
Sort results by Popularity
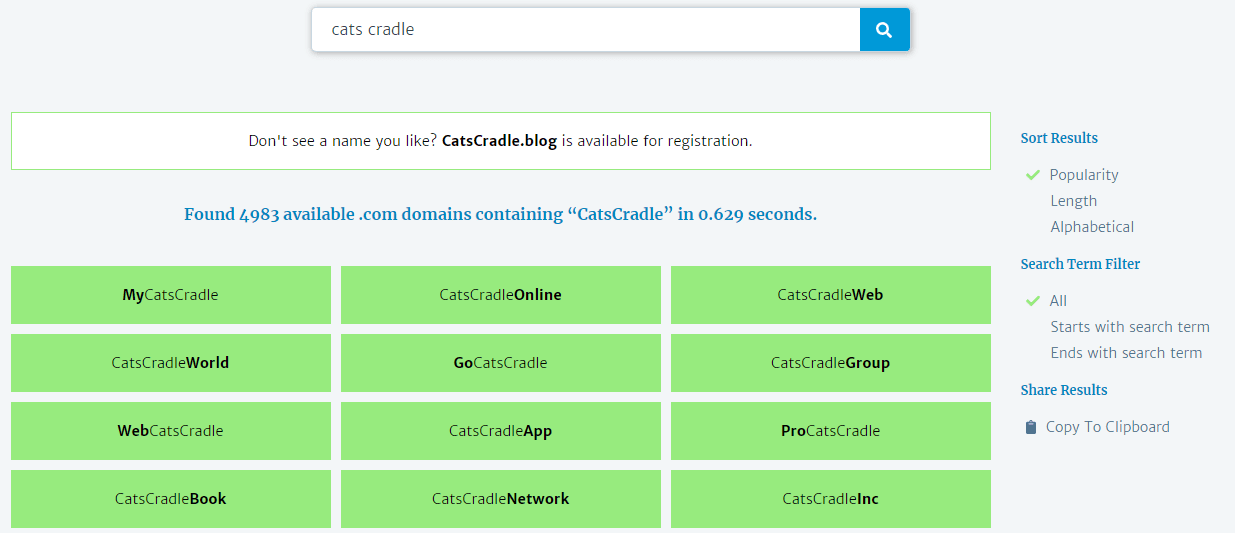point(1084,175)
